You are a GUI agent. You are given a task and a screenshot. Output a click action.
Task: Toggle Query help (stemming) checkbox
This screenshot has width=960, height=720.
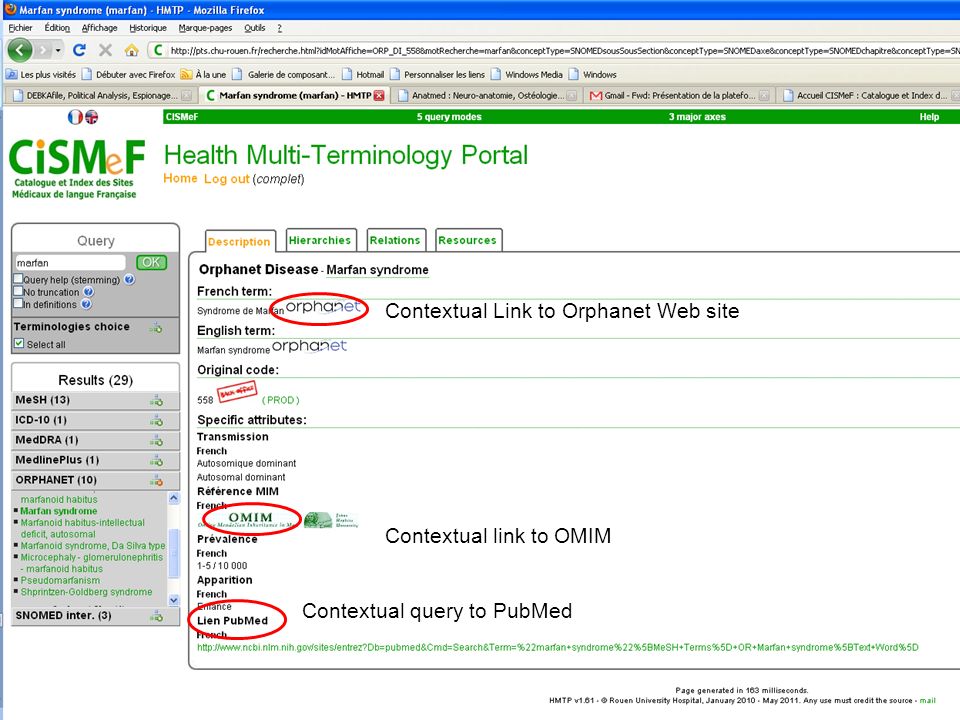click(x=18, y=279)
